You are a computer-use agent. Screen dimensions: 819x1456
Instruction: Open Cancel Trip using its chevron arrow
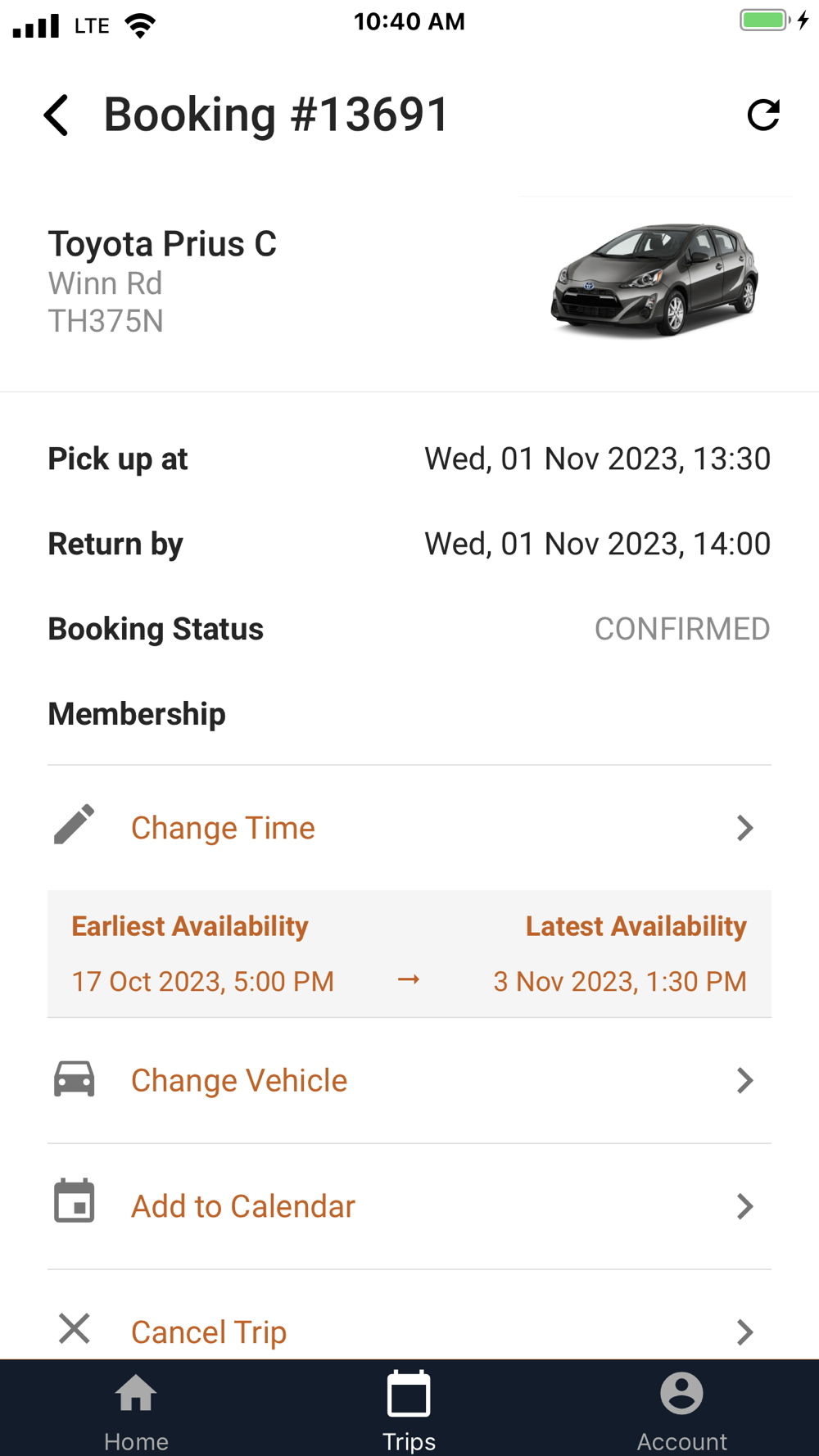tap(744, 1332)
